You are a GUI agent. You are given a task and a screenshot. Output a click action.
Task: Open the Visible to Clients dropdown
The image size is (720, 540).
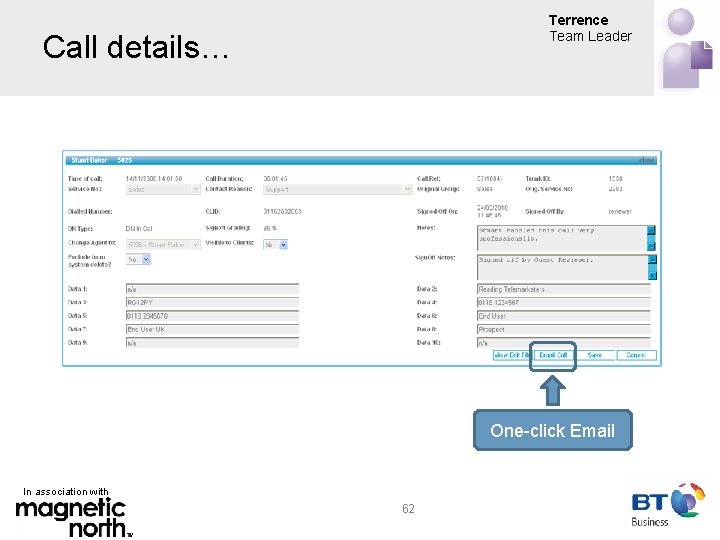[x=276, y=245]
